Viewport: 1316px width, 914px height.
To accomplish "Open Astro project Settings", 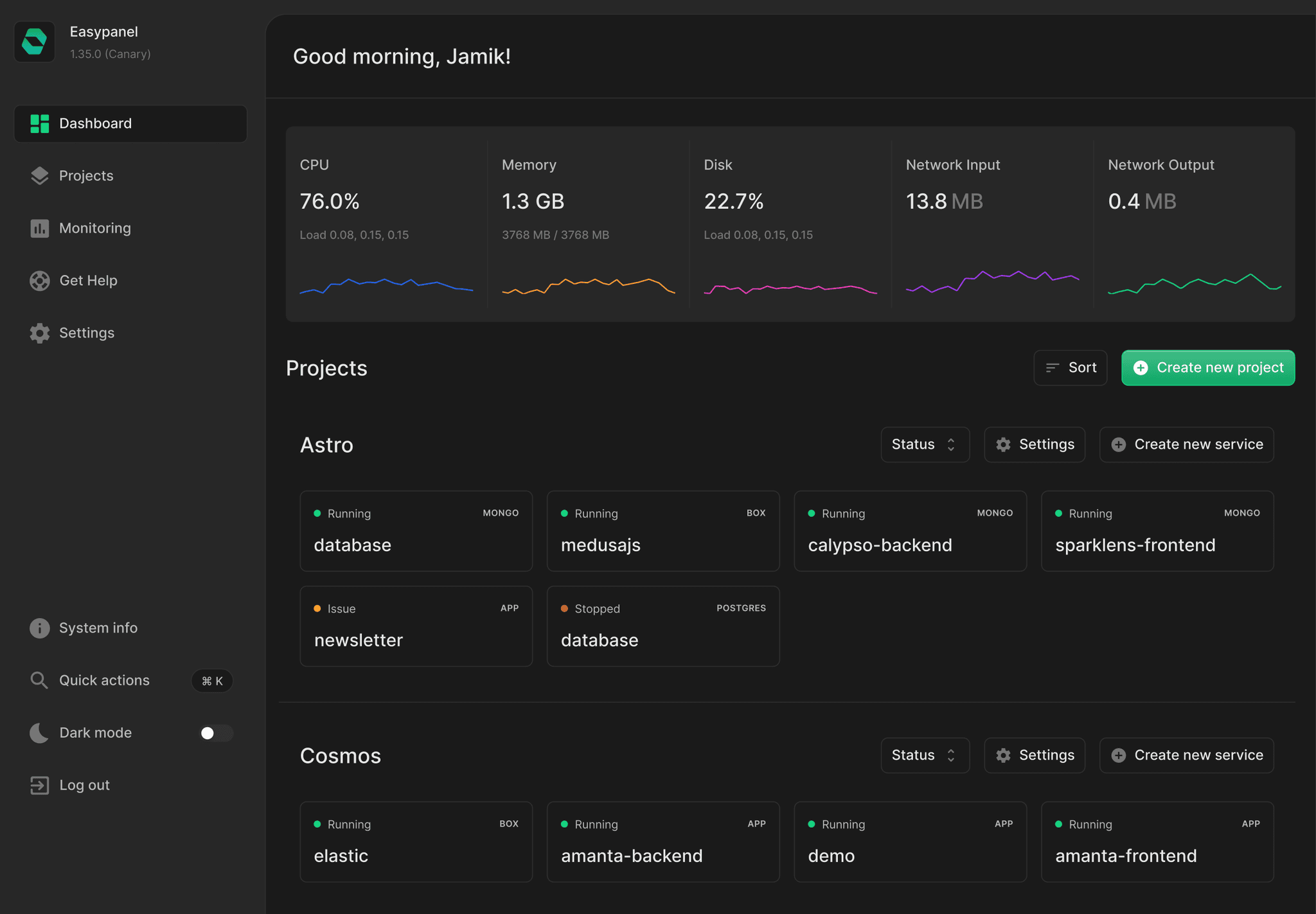I will (1034, 444).
